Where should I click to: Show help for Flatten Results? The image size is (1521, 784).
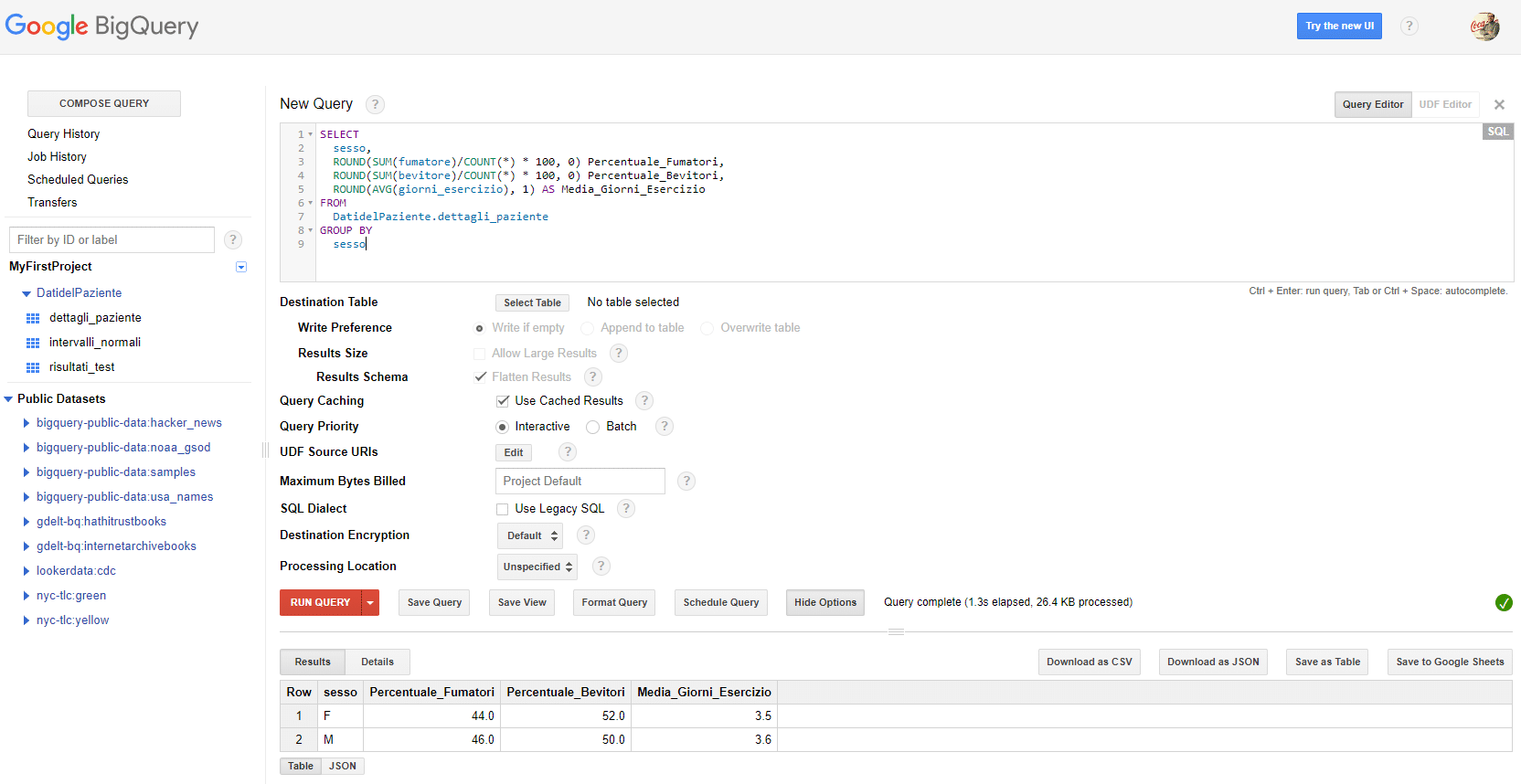click(593, 376)
